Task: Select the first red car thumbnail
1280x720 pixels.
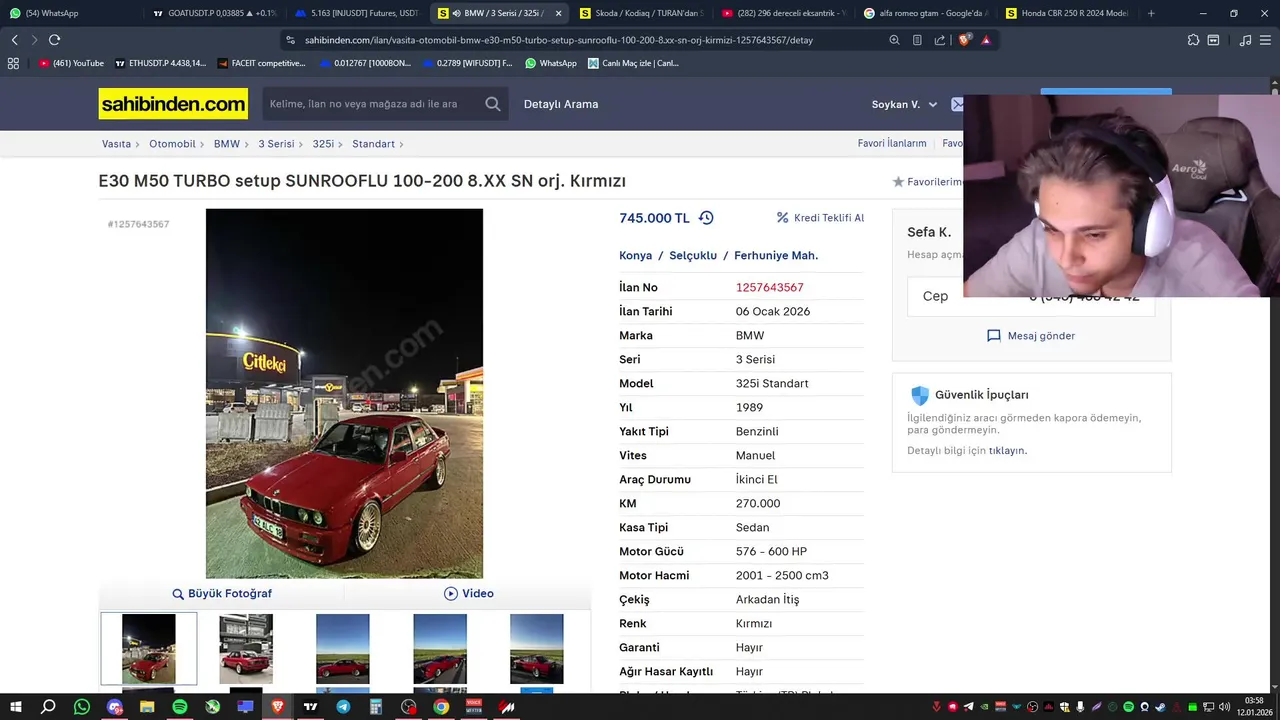Action: pyautogui.click(x=149, y=648)
